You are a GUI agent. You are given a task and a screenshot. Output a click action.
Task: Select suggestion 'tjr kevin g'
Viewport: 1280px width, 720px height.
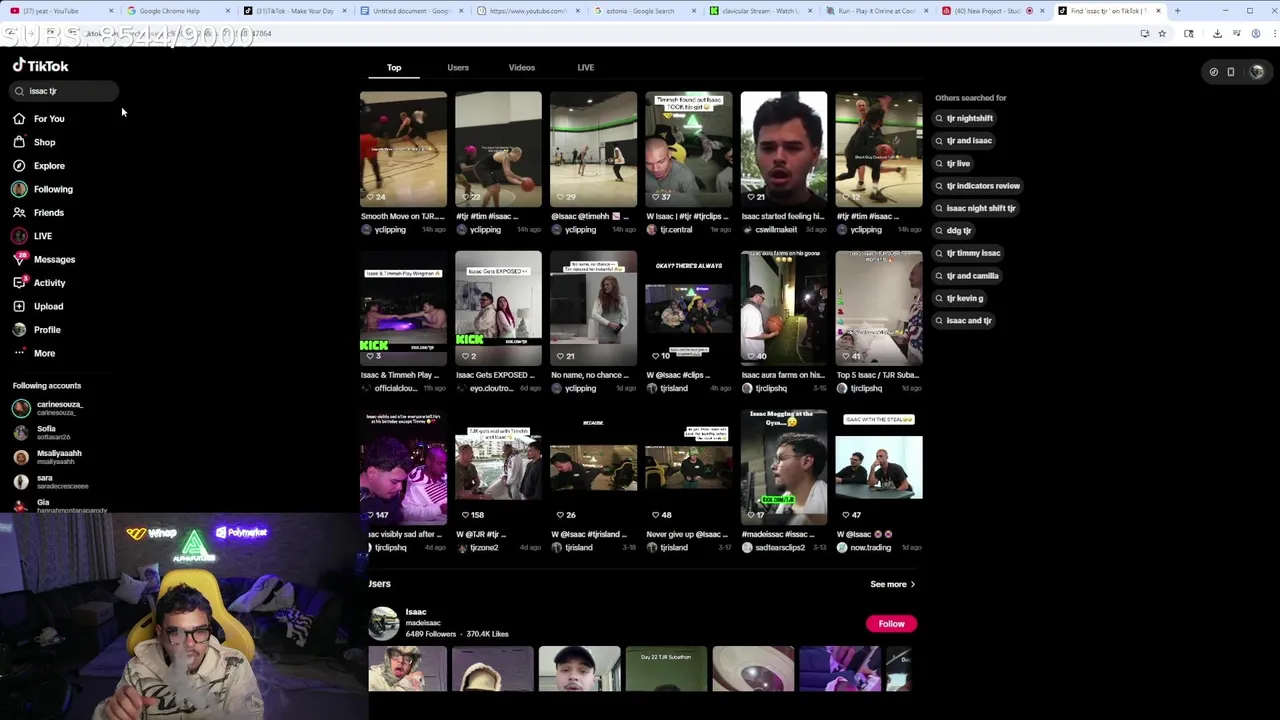tap(959, 298)
